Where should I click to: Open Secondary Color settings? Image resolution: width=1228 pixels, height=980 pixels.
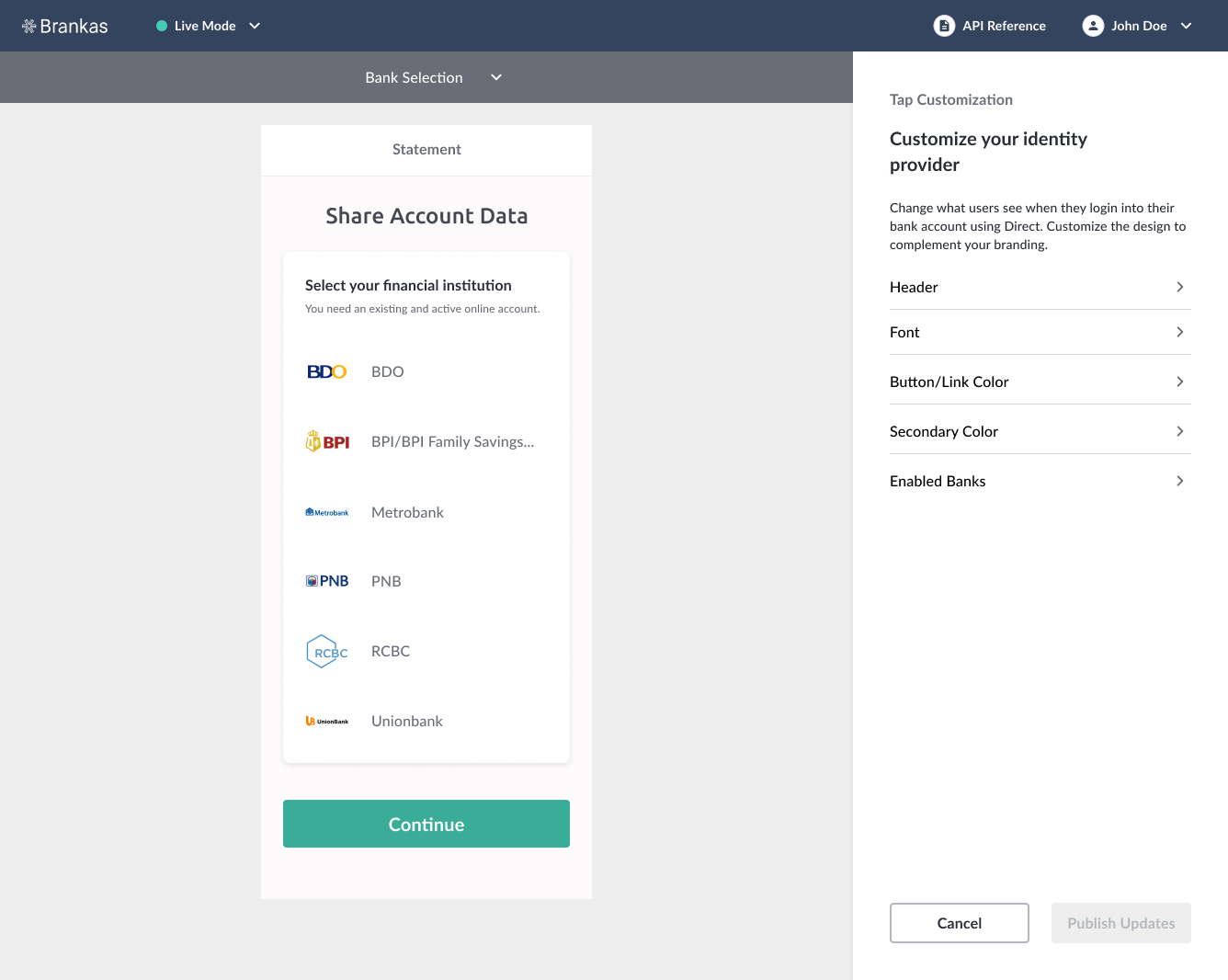(x=1040, y=431)
